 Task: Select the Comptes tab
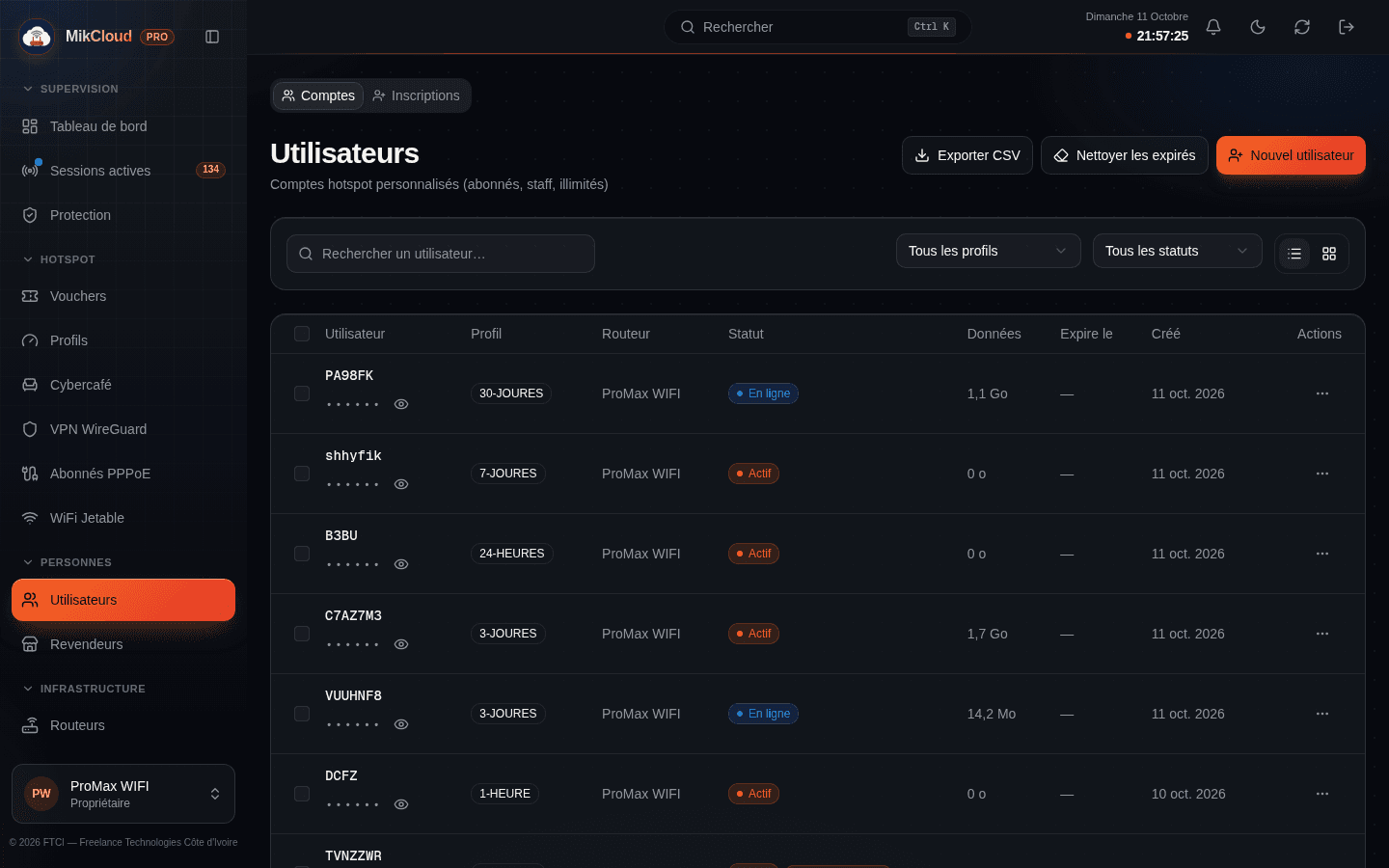318,95
